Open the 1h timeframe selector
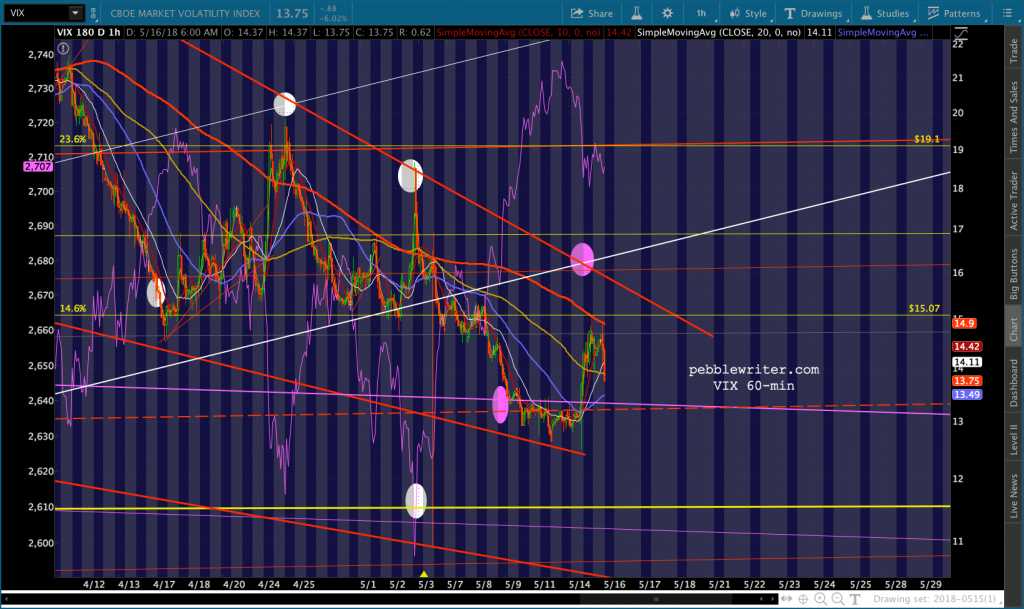The height and width of the screenshot is (609, 1024). pos(702,13)
